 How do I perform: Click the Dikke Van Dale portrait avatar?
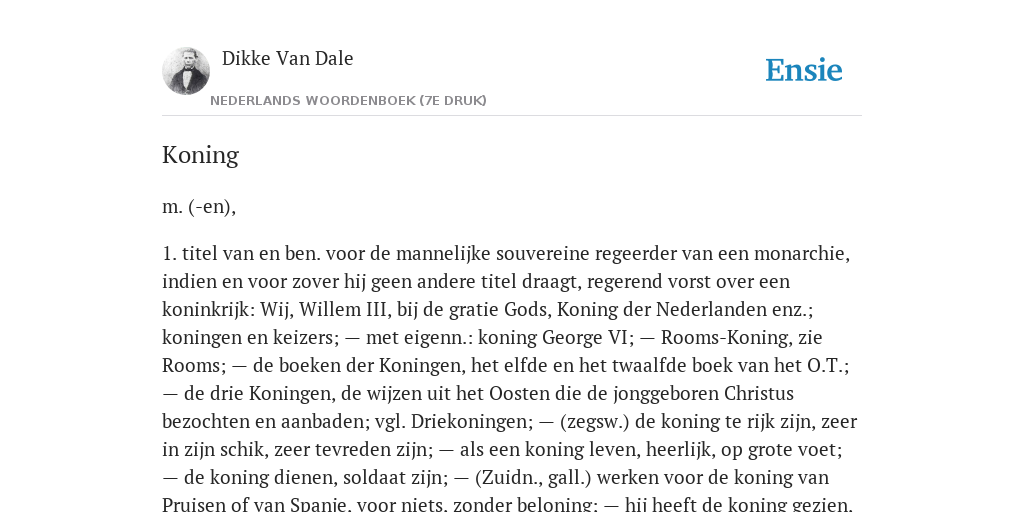(x=186, y=71)
